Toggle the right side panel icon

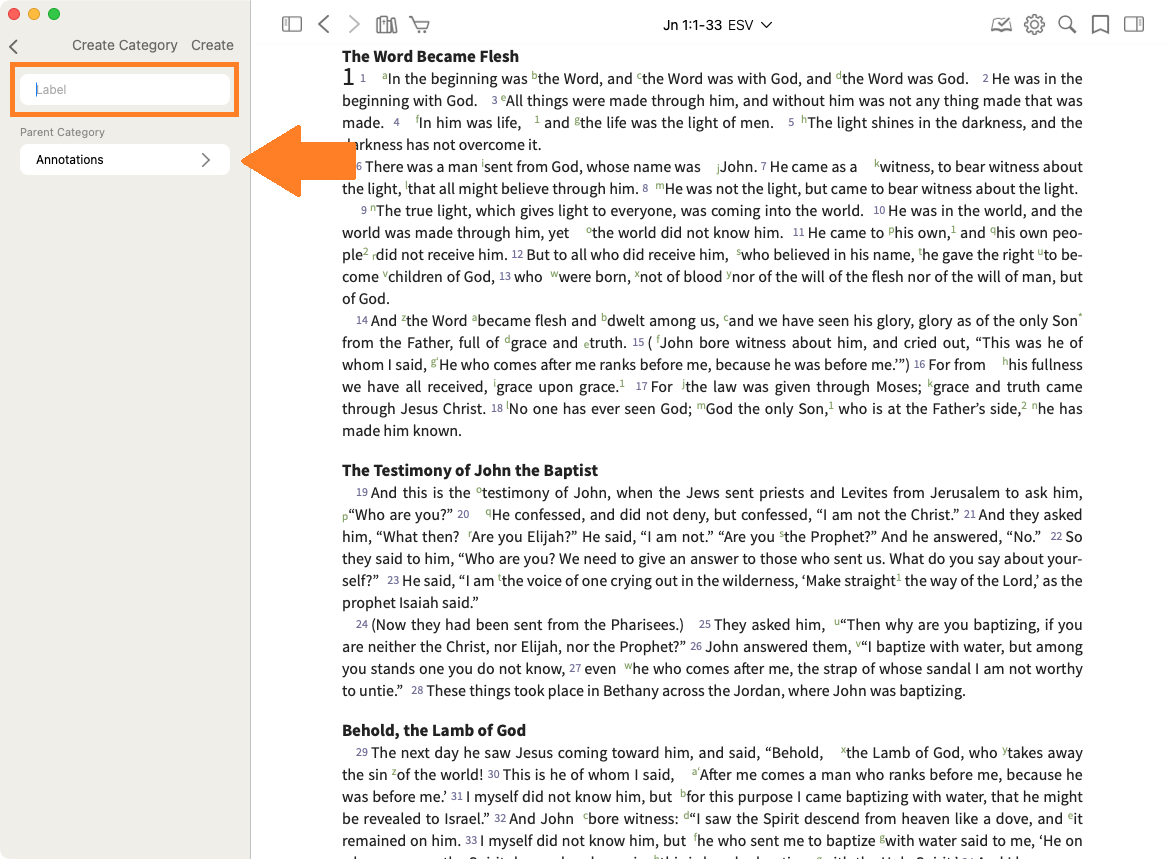pos(1134,24)
